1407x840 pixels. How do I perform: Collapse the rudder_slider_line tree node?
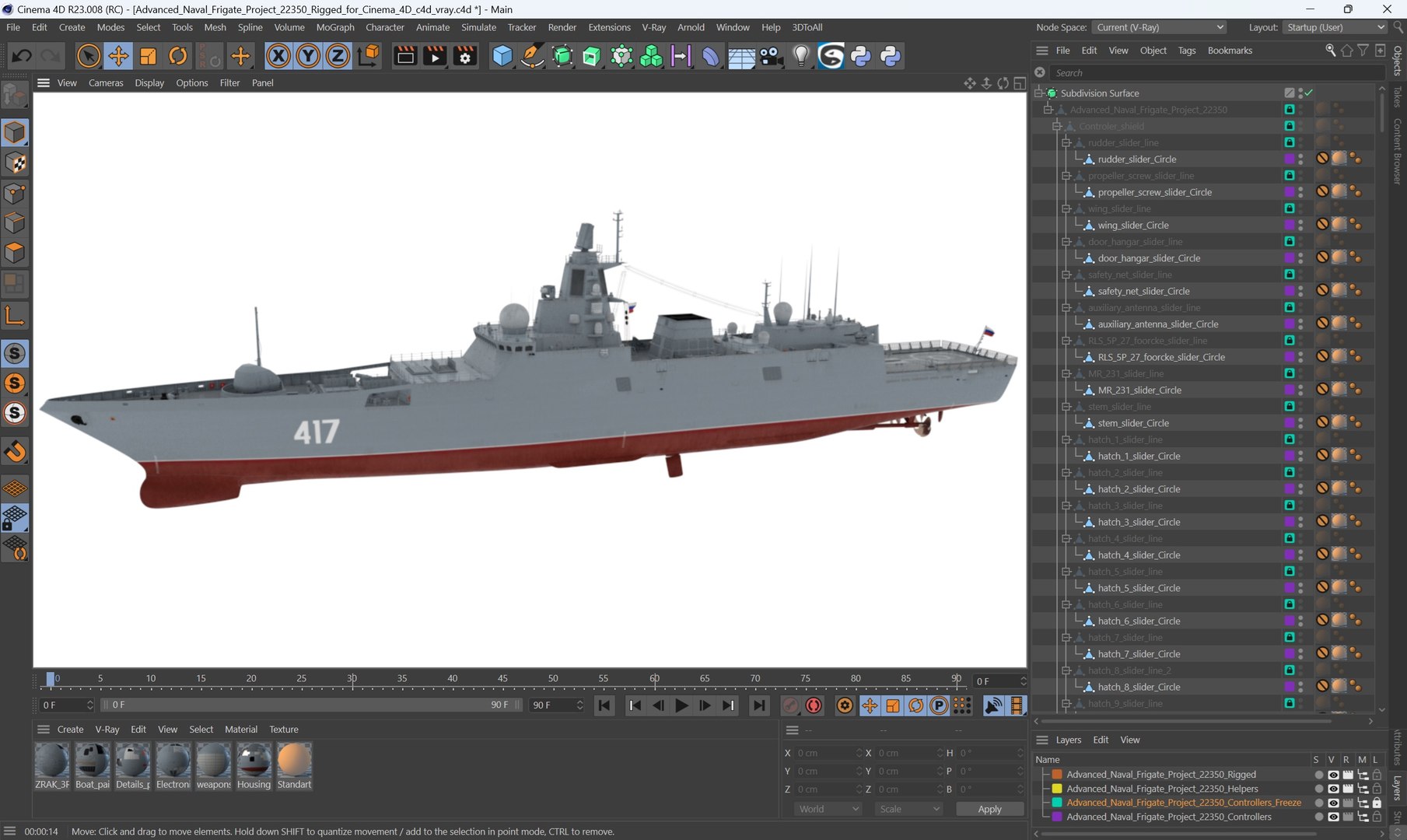[1066, 142]
